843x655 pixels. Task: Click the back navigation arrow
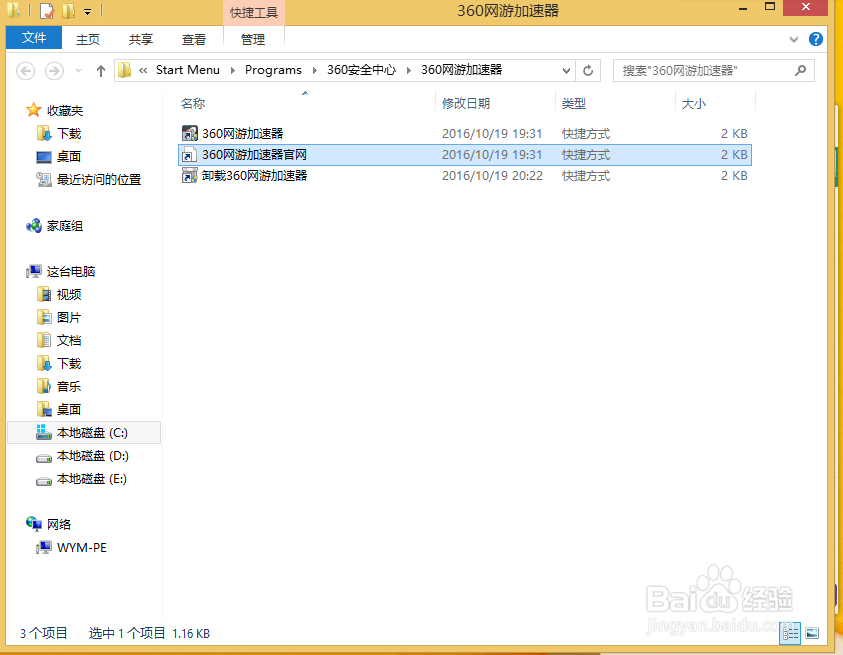26,69
